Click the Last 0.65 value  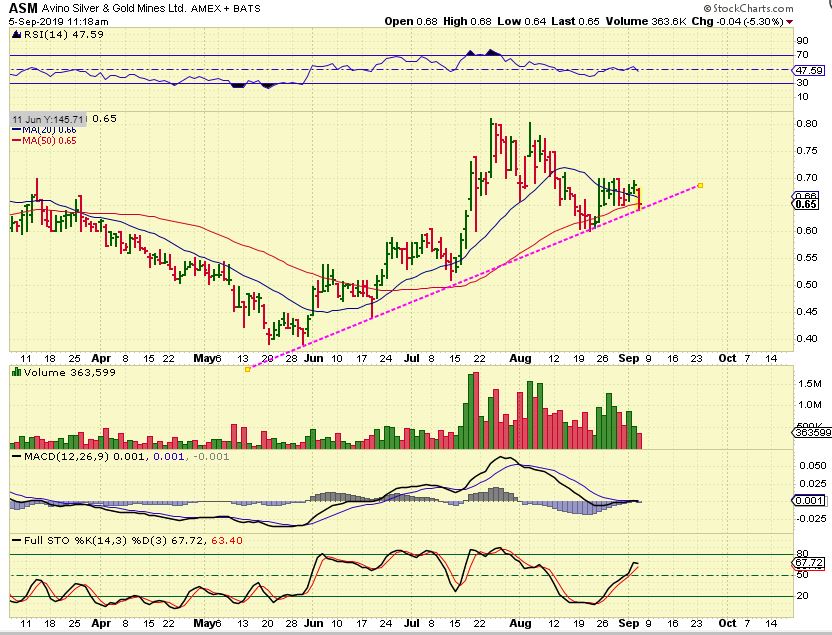point(575,22)
